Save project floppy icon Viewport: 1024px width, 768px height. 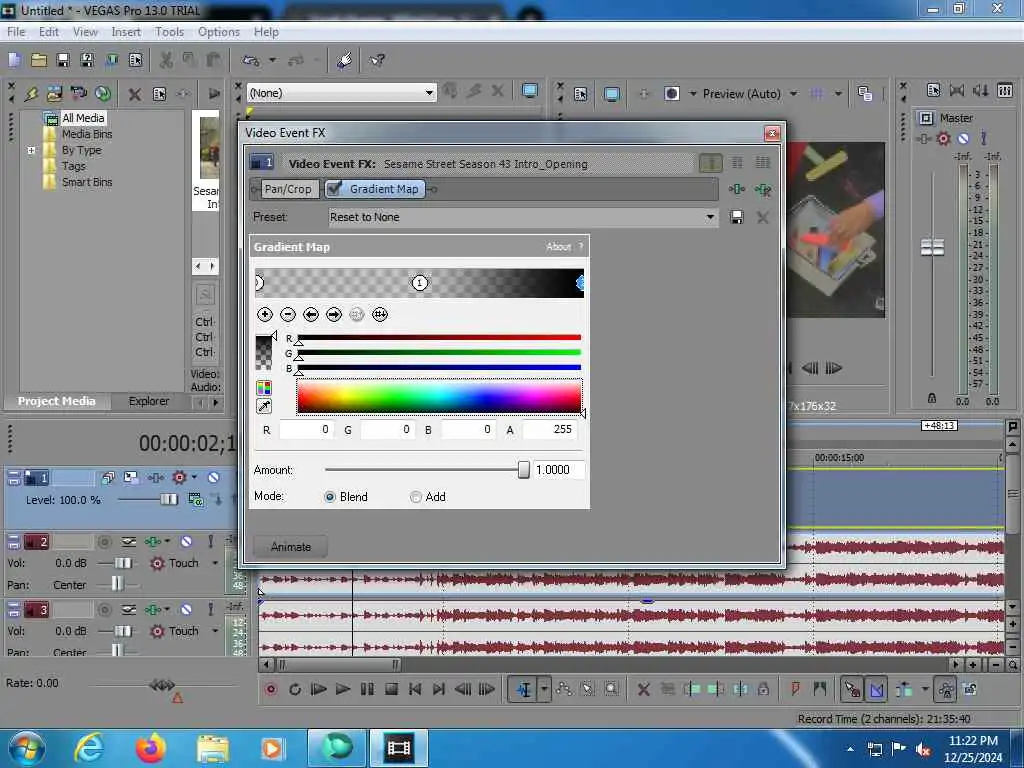(63, 61)
